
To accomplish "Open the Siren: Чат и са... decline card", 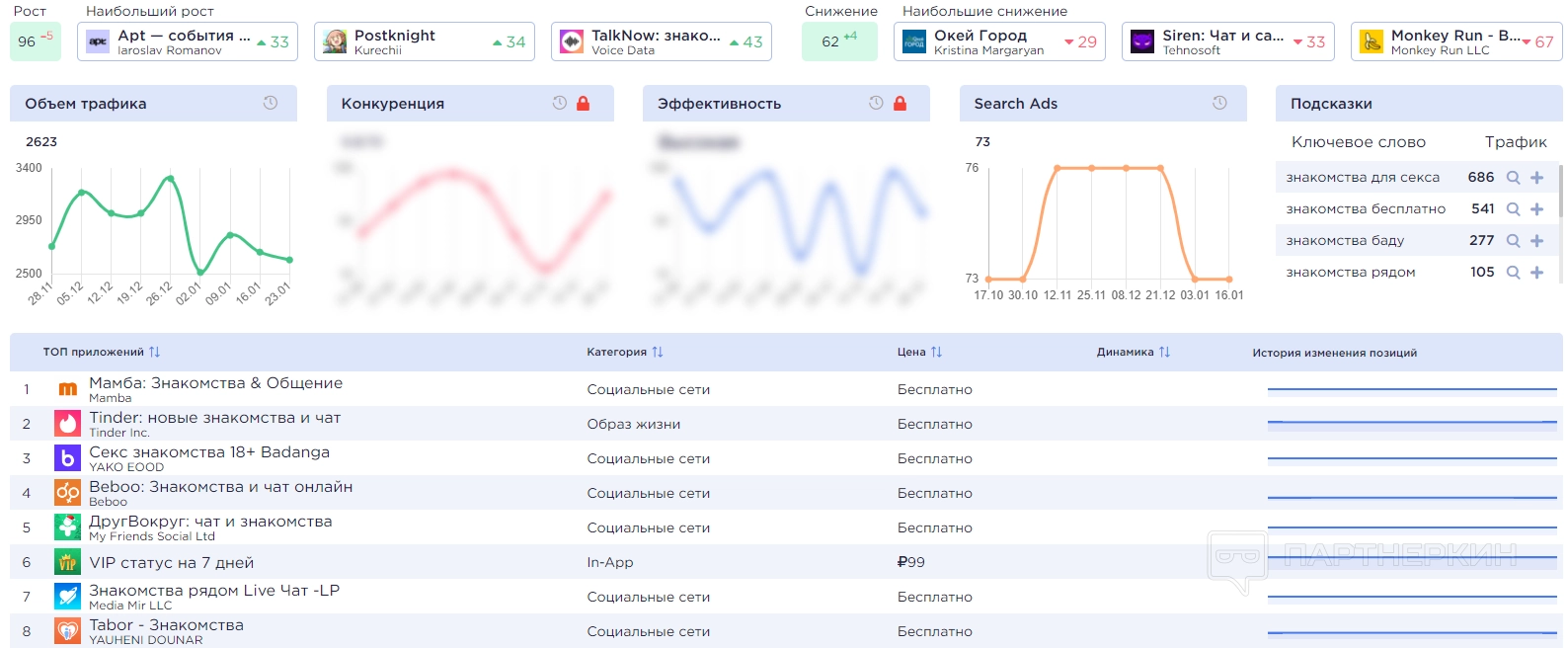I will tap(1228, 41).
